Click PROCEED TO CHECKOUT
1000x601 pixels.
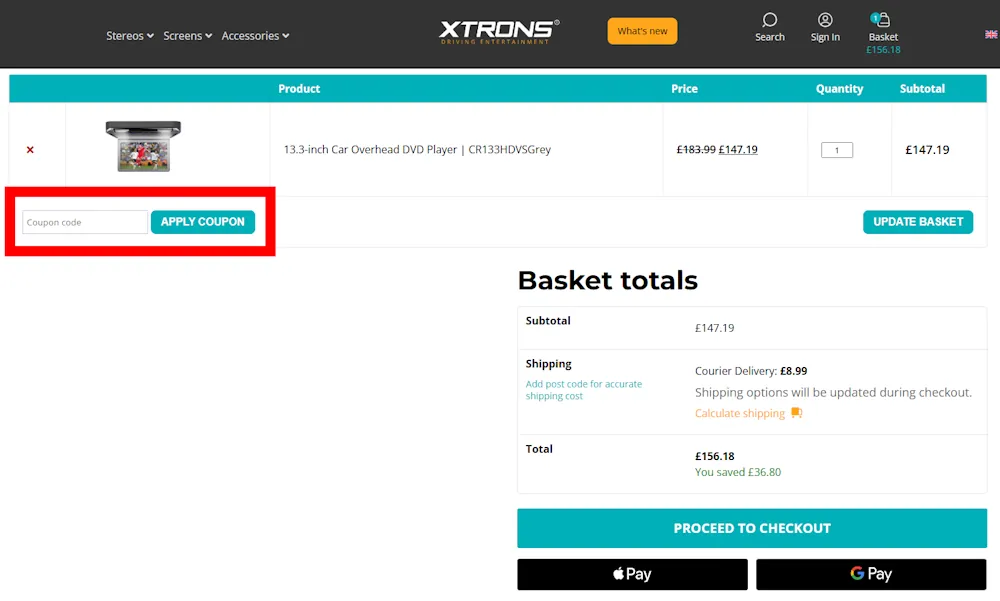[x=751, y=528]
